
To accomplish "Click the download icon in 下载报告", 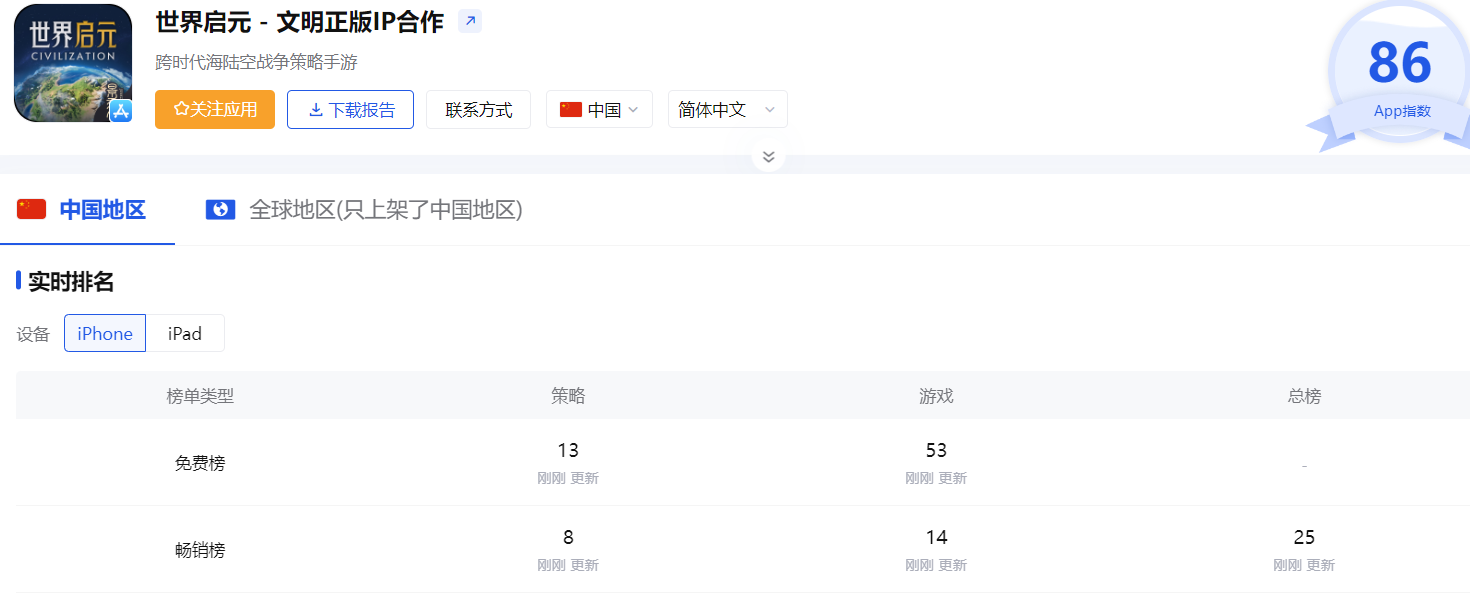I will point(315,110).
